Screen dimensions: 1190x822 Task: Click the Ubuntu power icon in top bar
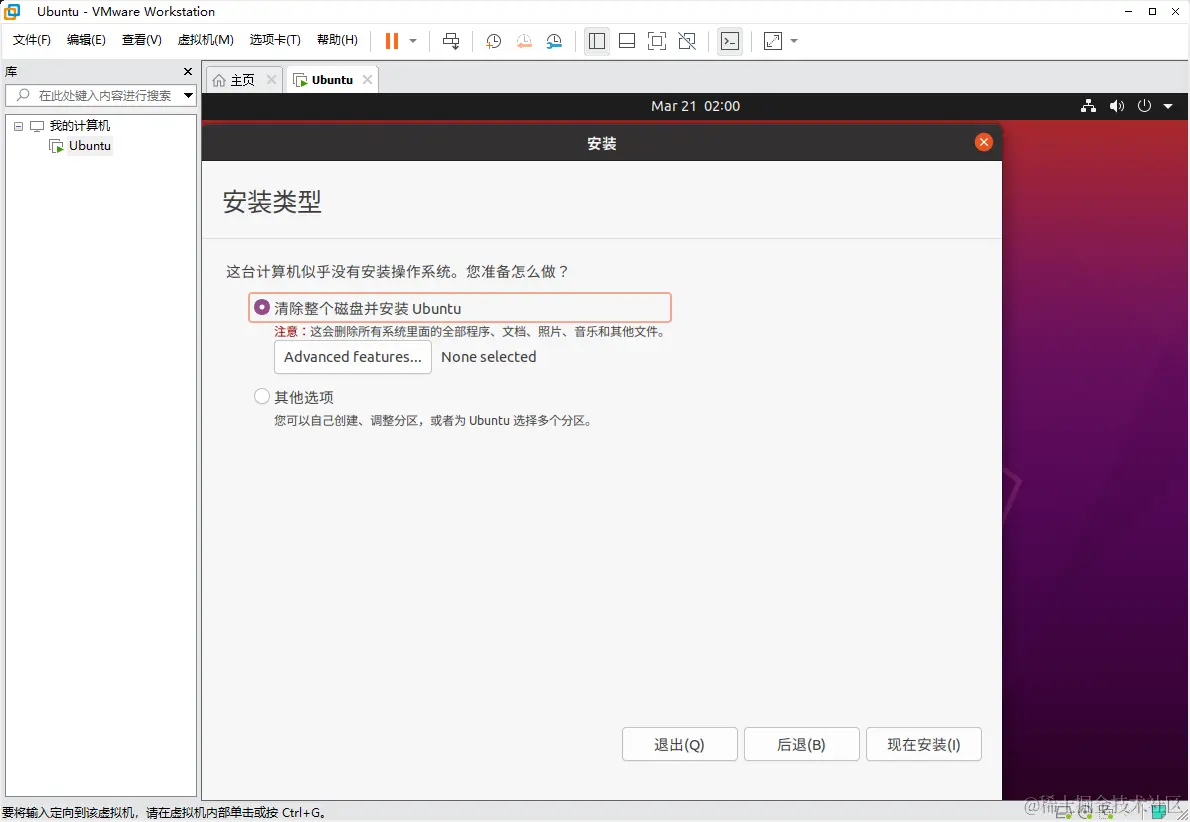[x=1144, y=106]
